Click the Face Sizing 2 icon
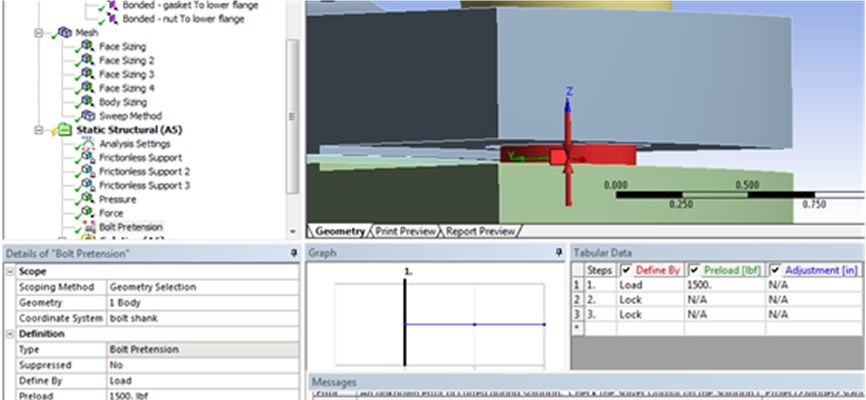 87,60
